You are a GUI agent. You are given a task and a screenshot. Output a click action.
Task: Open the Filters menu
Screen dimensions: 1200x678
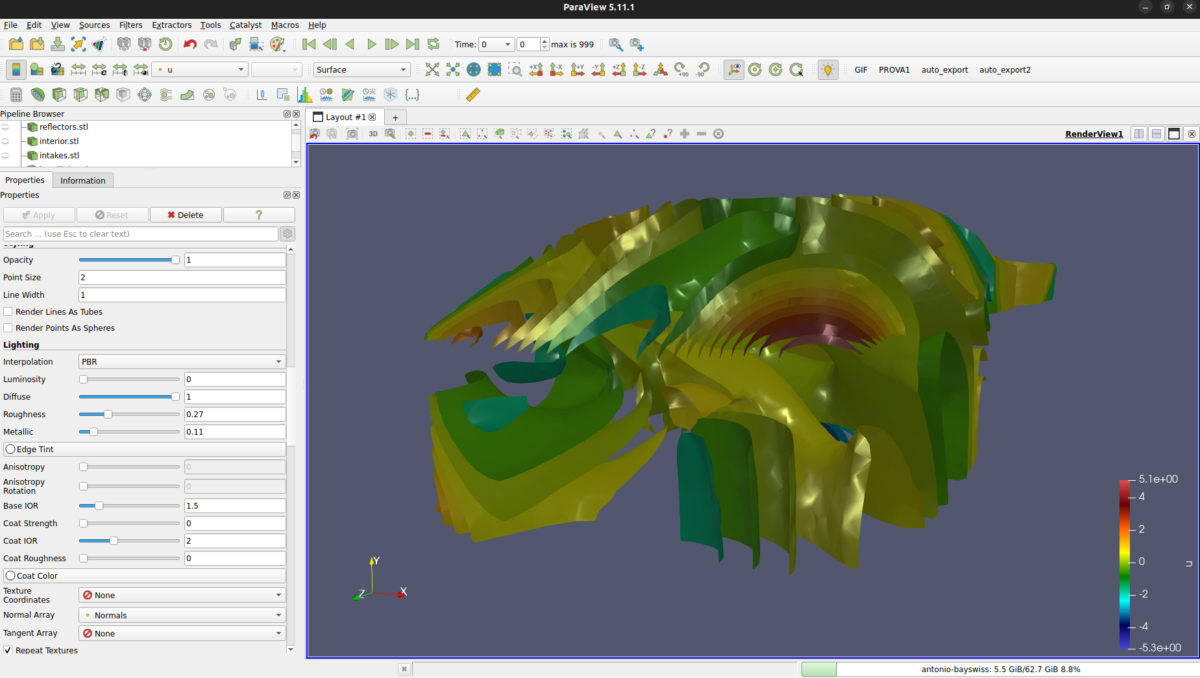point(131,25)
